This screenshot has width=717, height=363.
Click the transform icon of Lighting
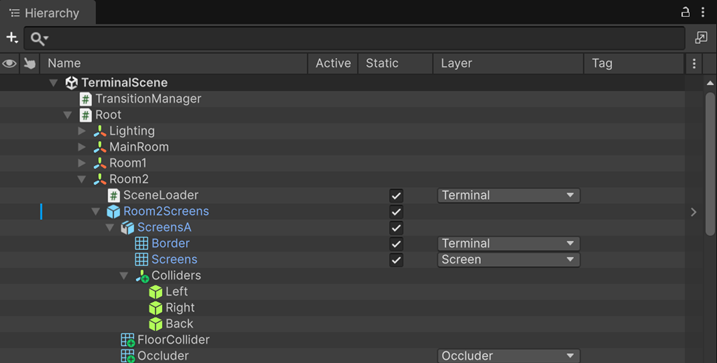[100, 131]
